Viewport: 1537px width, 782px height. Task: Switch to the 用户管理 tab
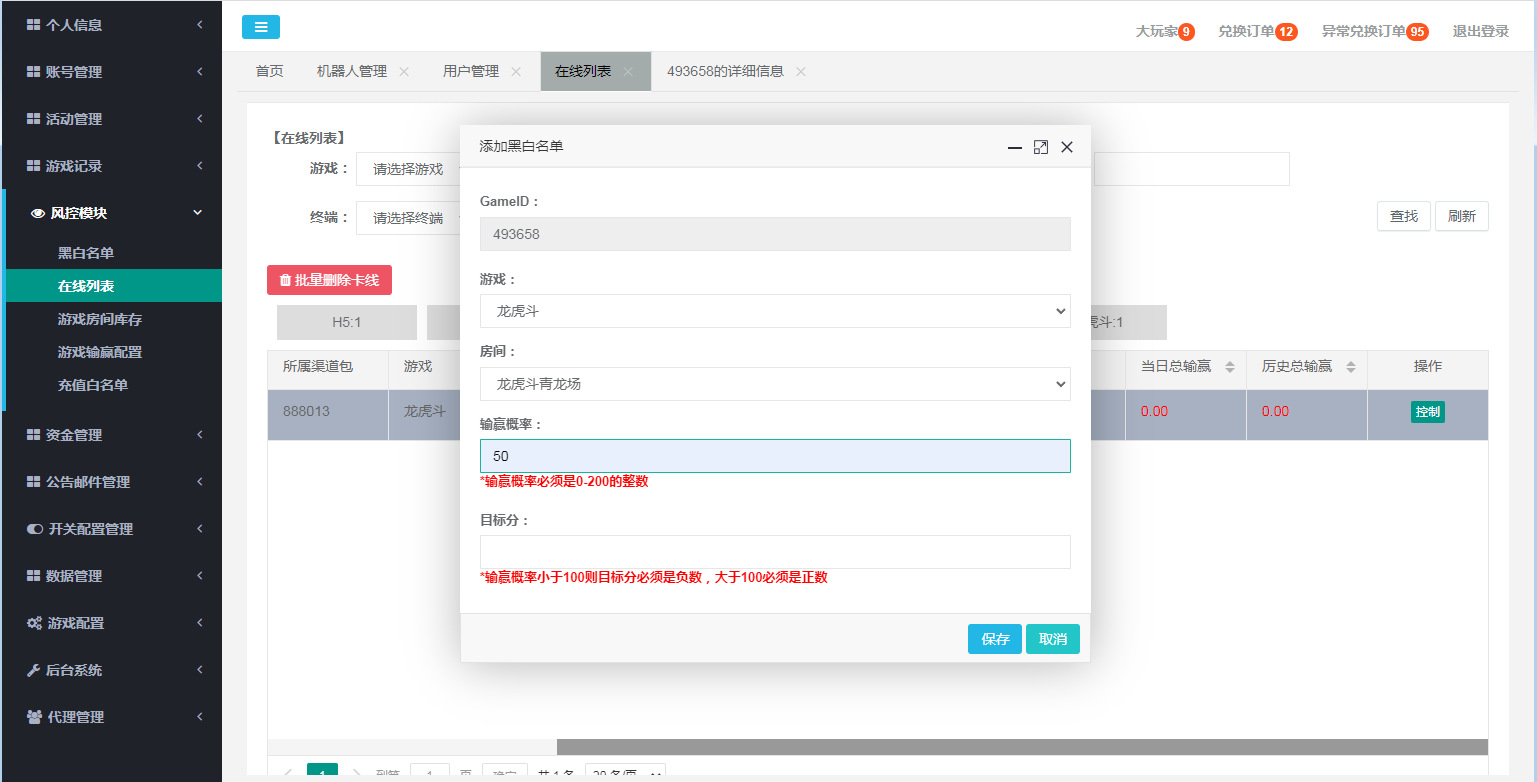click(470, 72)
